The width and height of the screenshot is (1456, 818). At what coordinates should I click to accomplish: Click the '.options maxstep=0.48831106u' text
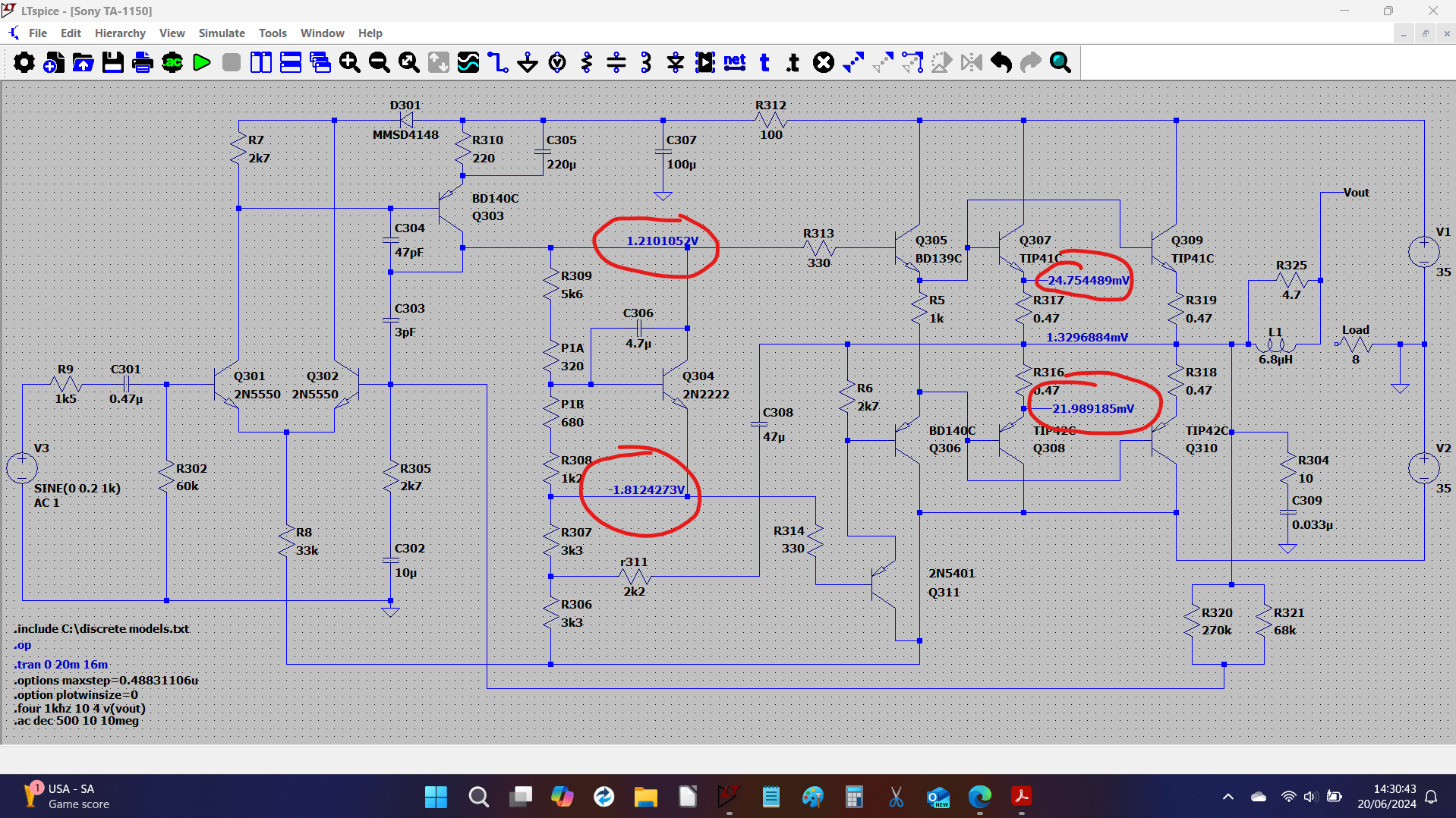106,680
